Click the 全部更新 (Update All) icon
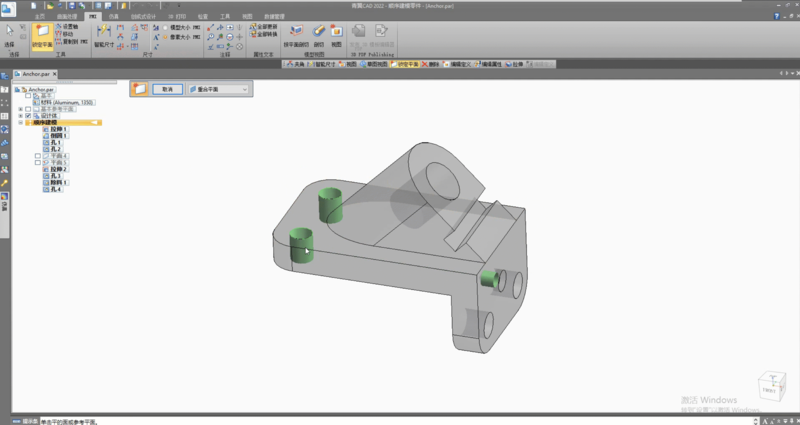 tap(266, 26)
